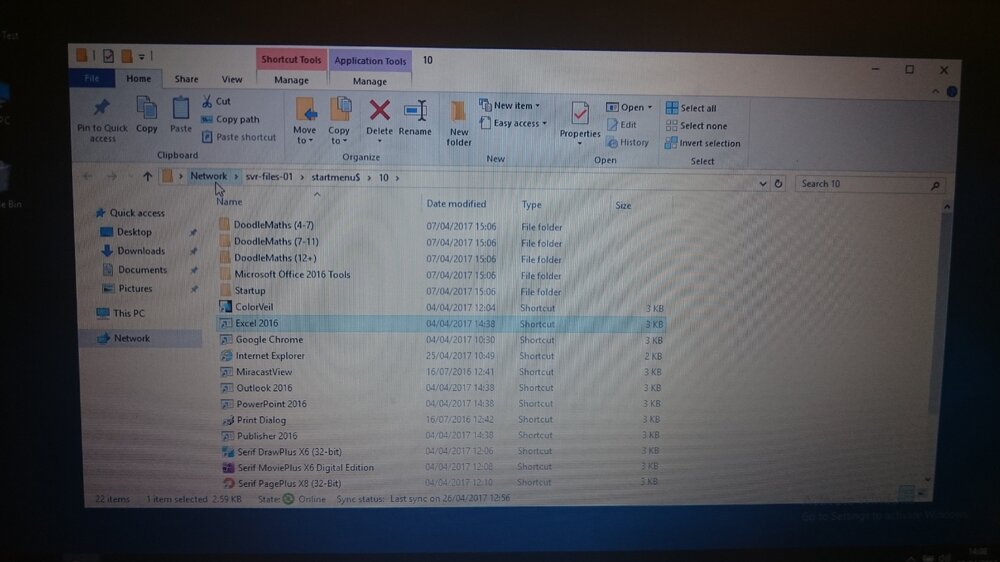Expand the chevron after Network in breadcrumb
Viewport: 1000px width, 562px height.
coord(236,177)
